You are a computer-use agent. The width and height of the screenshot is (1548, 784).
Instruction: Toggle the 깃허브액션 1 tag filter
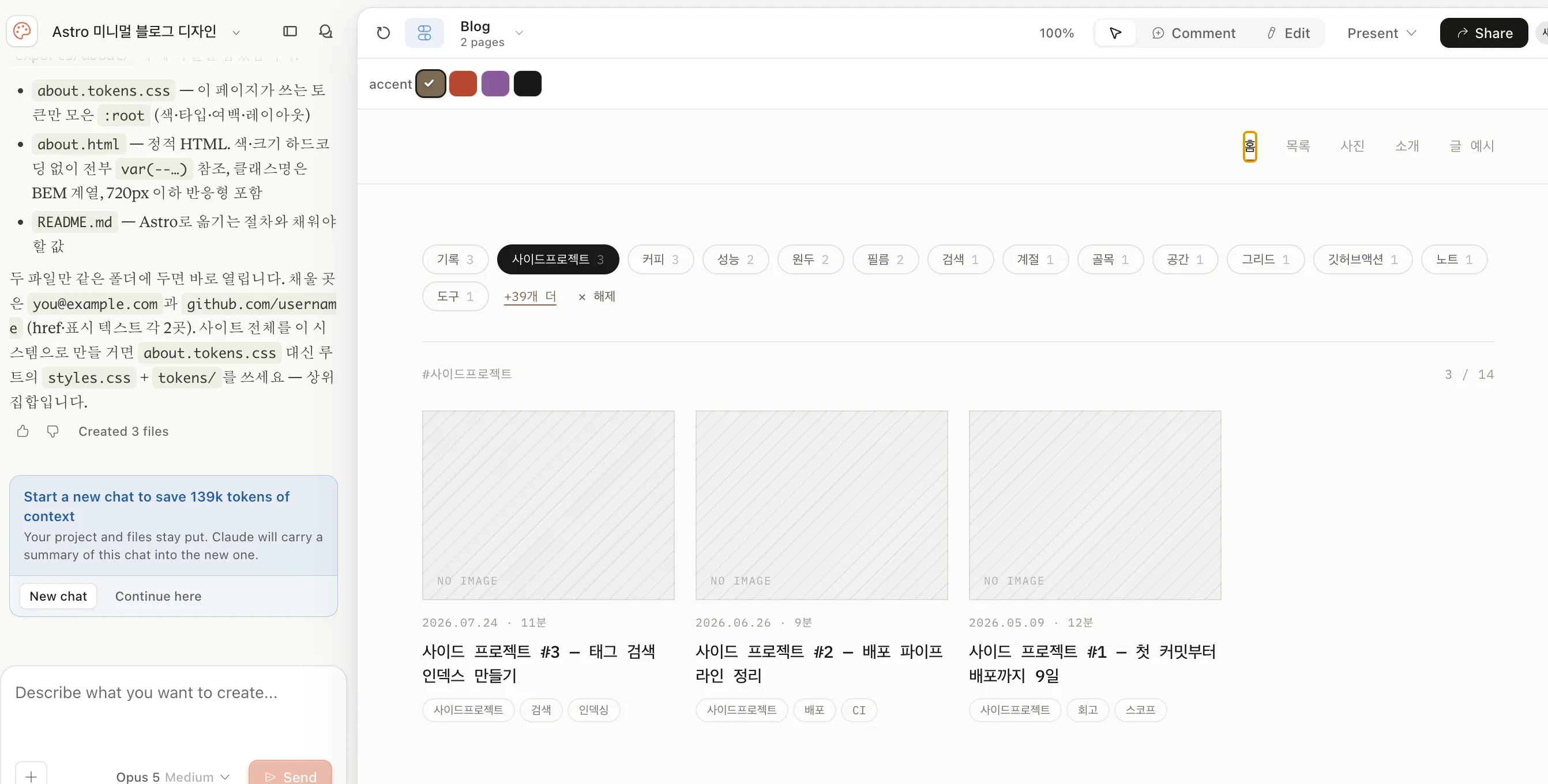(1362, 259)
